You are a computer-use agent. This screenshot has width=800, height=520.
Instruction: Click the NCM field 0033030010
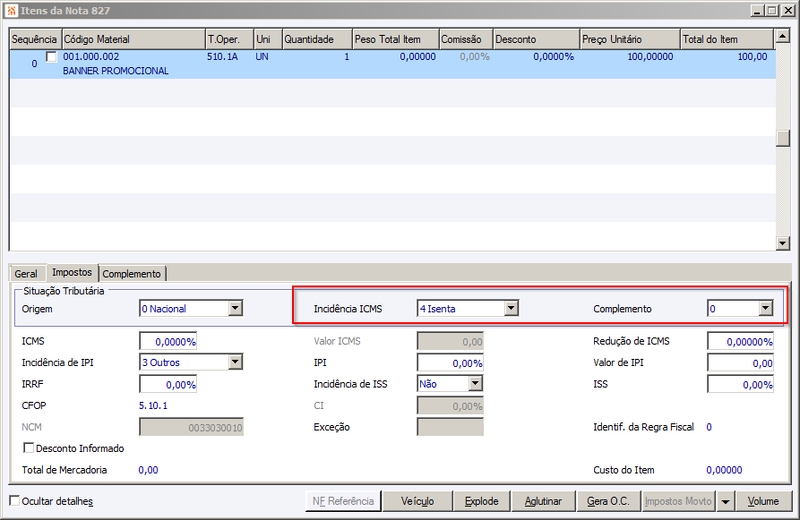click(x=191, y=427)
